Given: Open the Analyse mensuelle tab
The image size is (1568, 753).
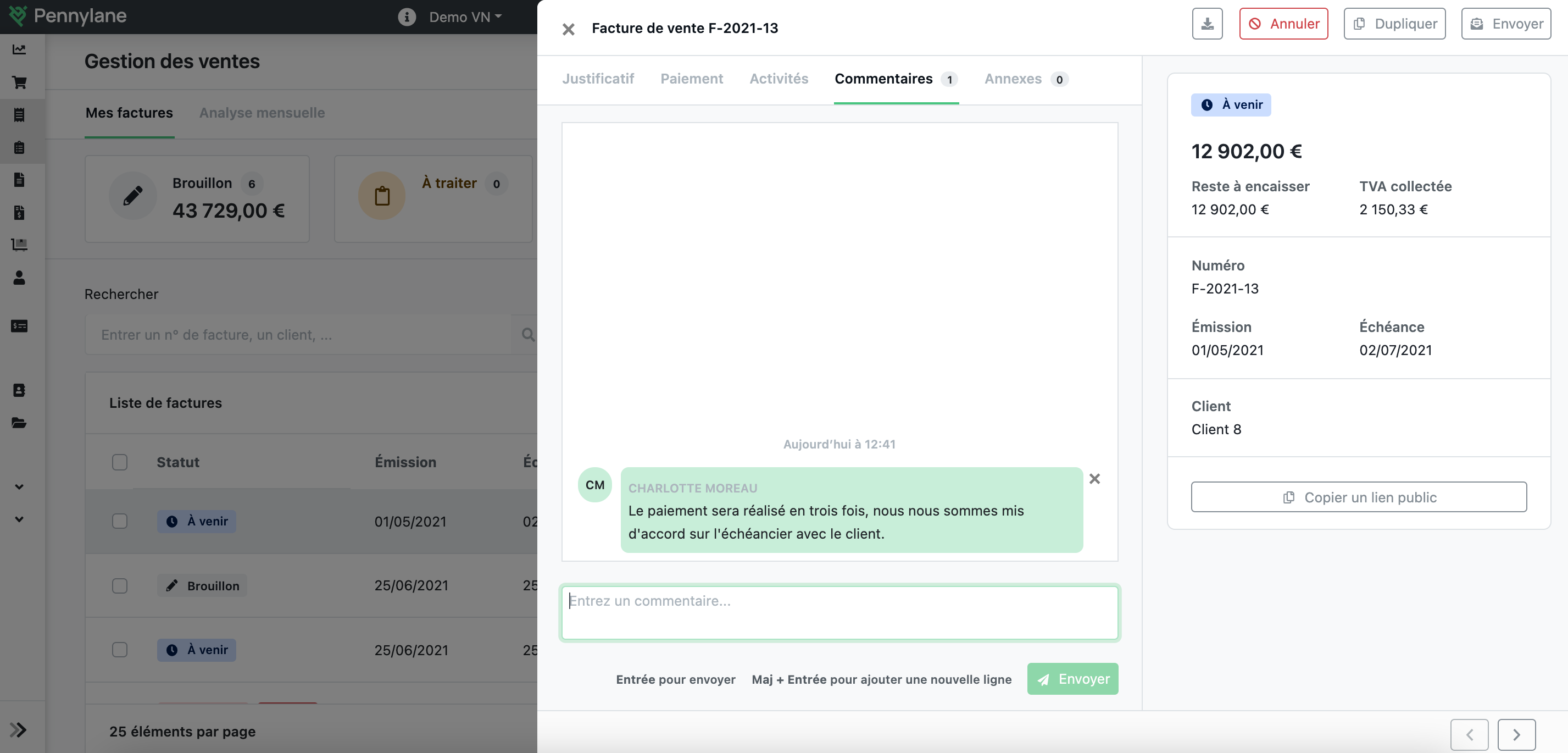Looking at the screenshot, I should 262,113.
